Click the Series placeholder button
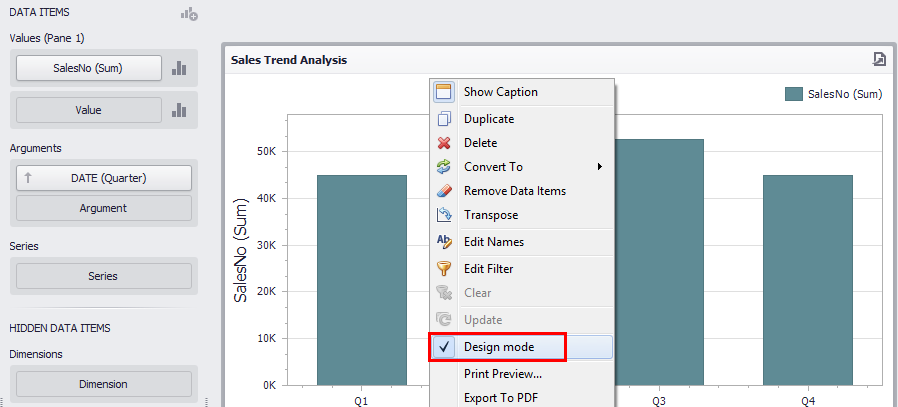The image size is (898, 407). click(x=103, y=276)
